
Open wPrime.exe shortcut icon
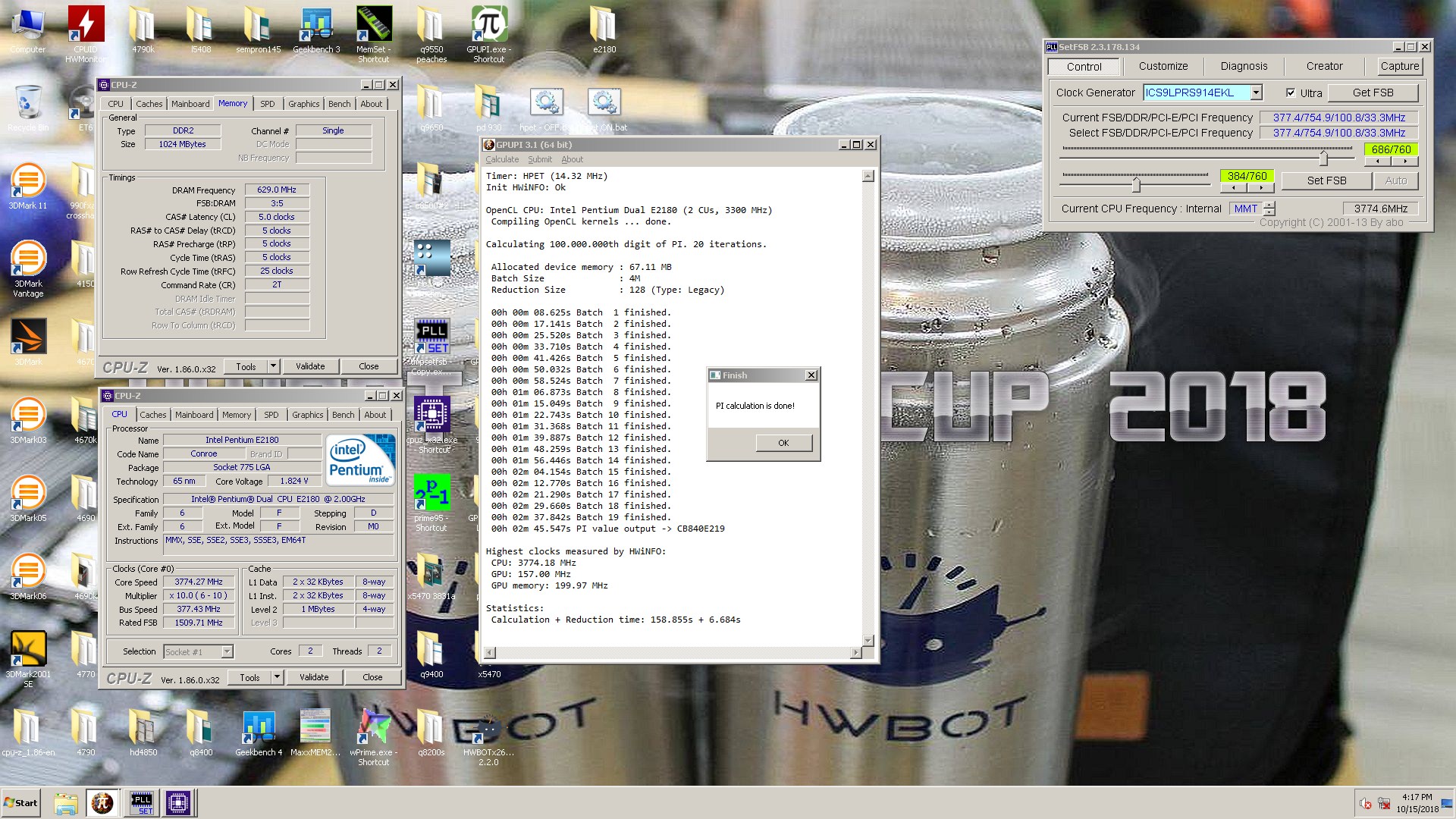(374, 737)
